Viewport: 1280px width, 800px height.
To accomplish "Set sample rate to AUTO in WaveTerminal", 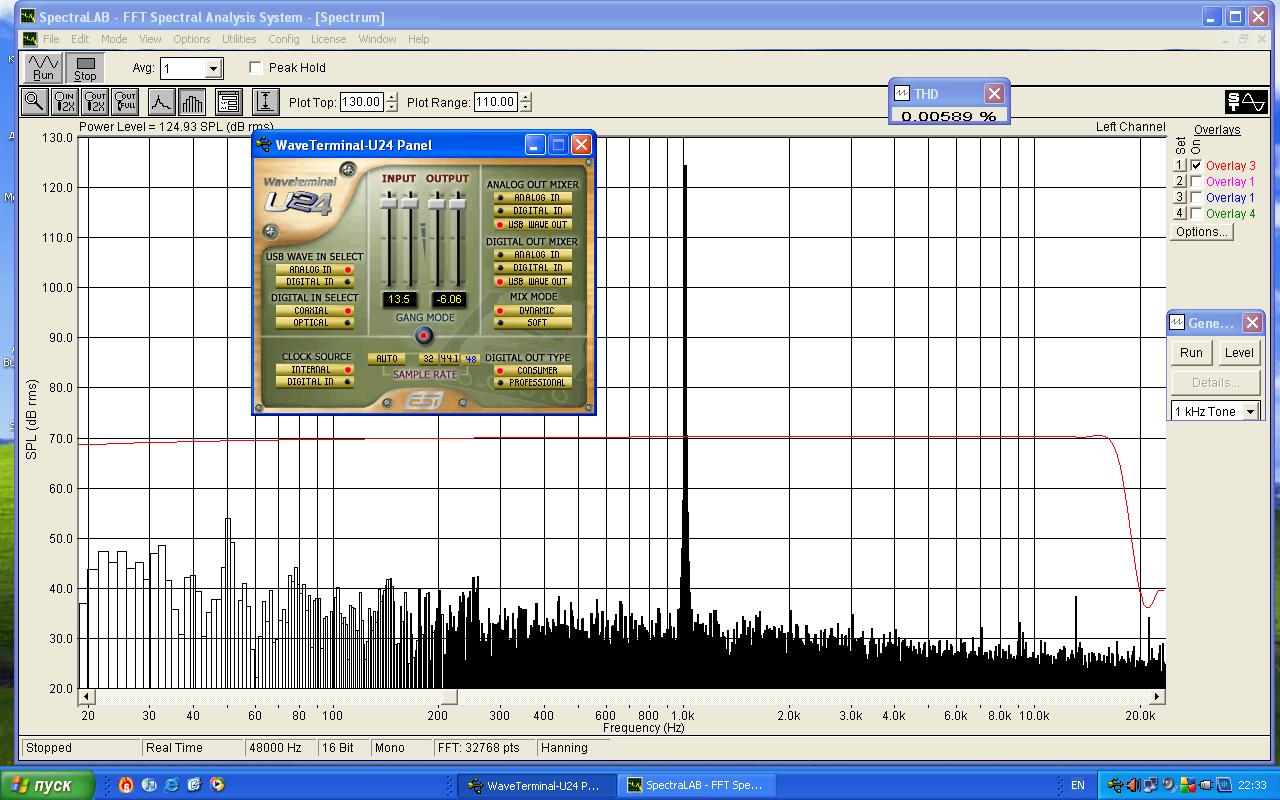I will (387, 359).
